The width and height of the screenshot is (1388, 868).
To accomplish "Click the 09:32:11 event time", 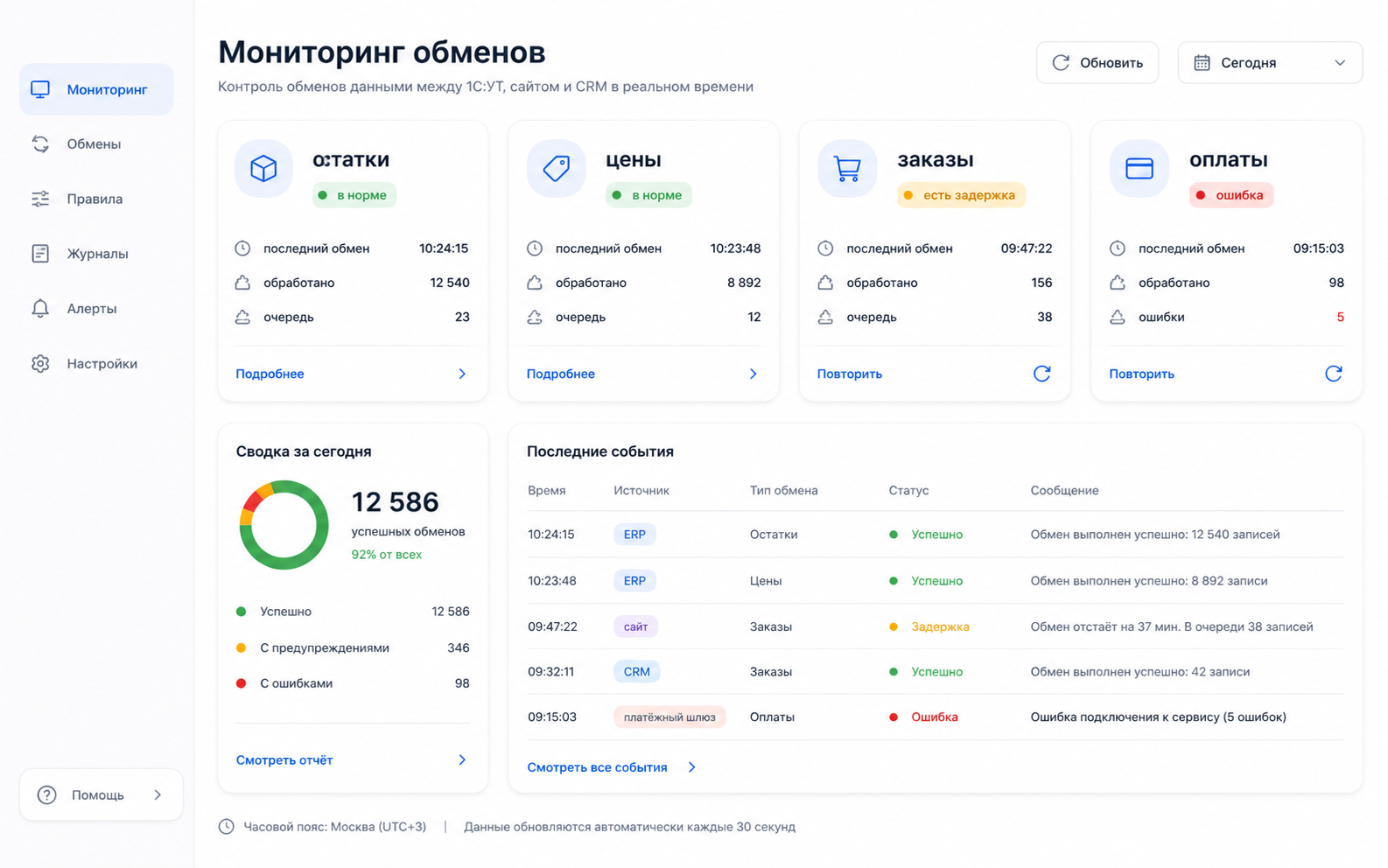I will pyautogui.click(x=550, y=672).
